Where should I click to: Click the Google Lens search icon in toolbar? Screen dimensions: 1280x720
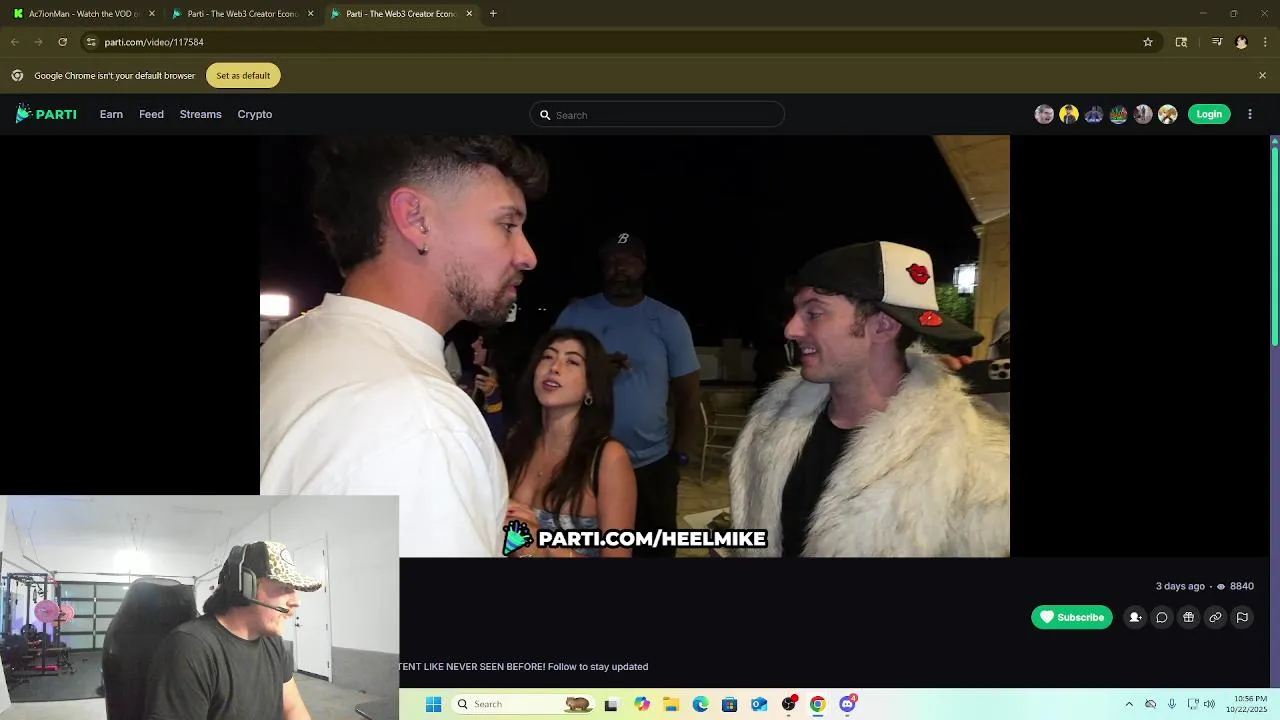[x=1181, y=42]
